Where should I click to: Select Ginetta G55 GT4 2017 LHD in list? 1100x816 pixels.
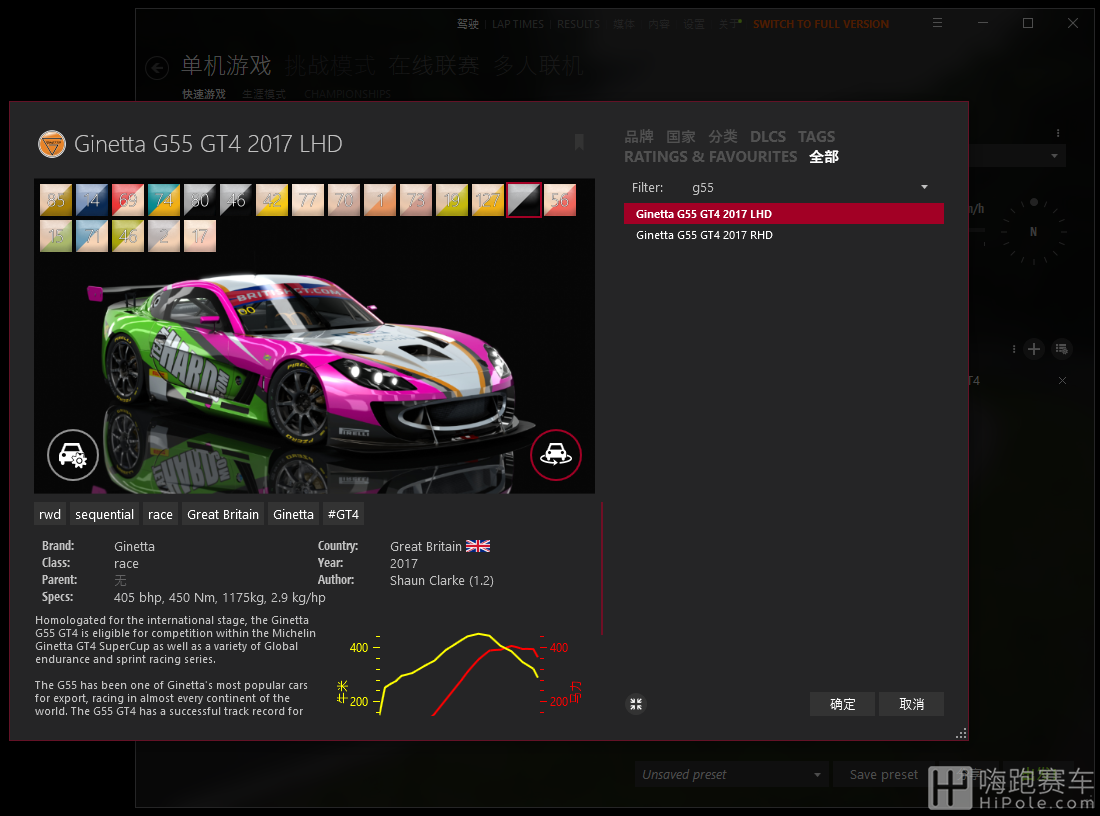(784, 214)
